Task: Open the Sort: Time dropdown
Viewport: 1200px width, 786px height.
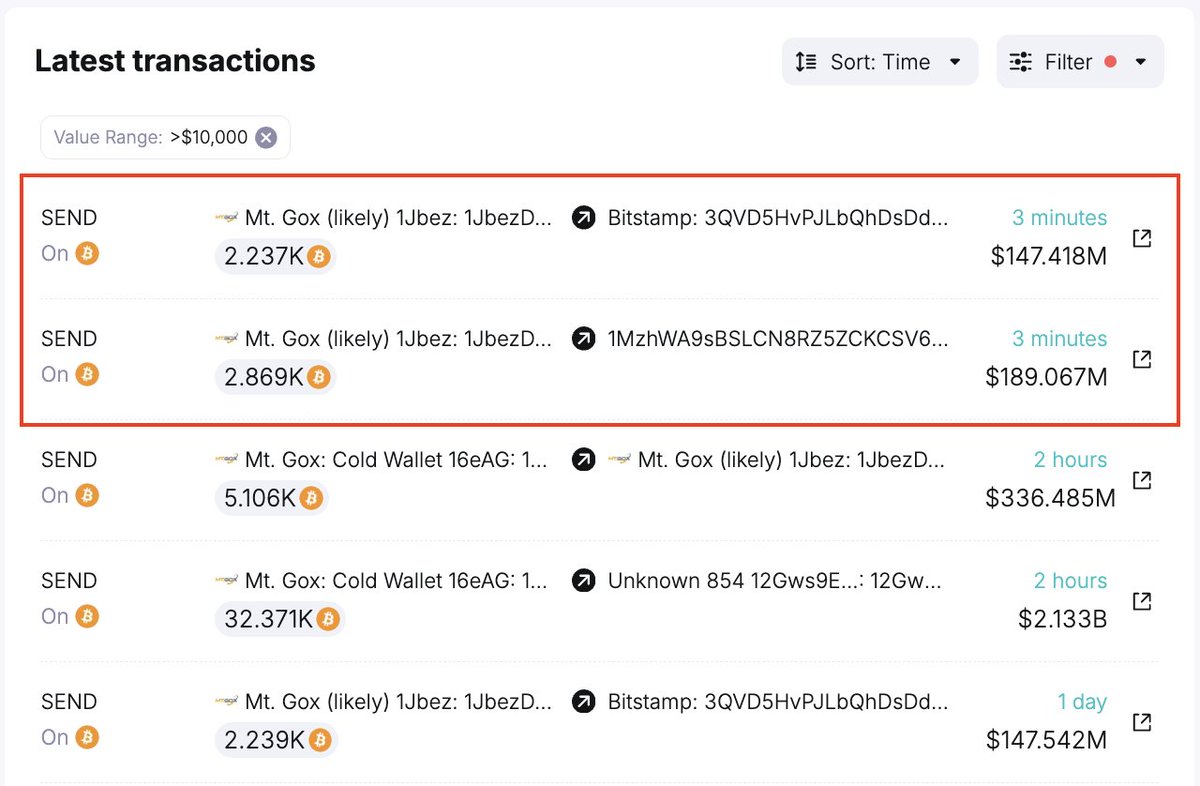Action: (880, 62)
